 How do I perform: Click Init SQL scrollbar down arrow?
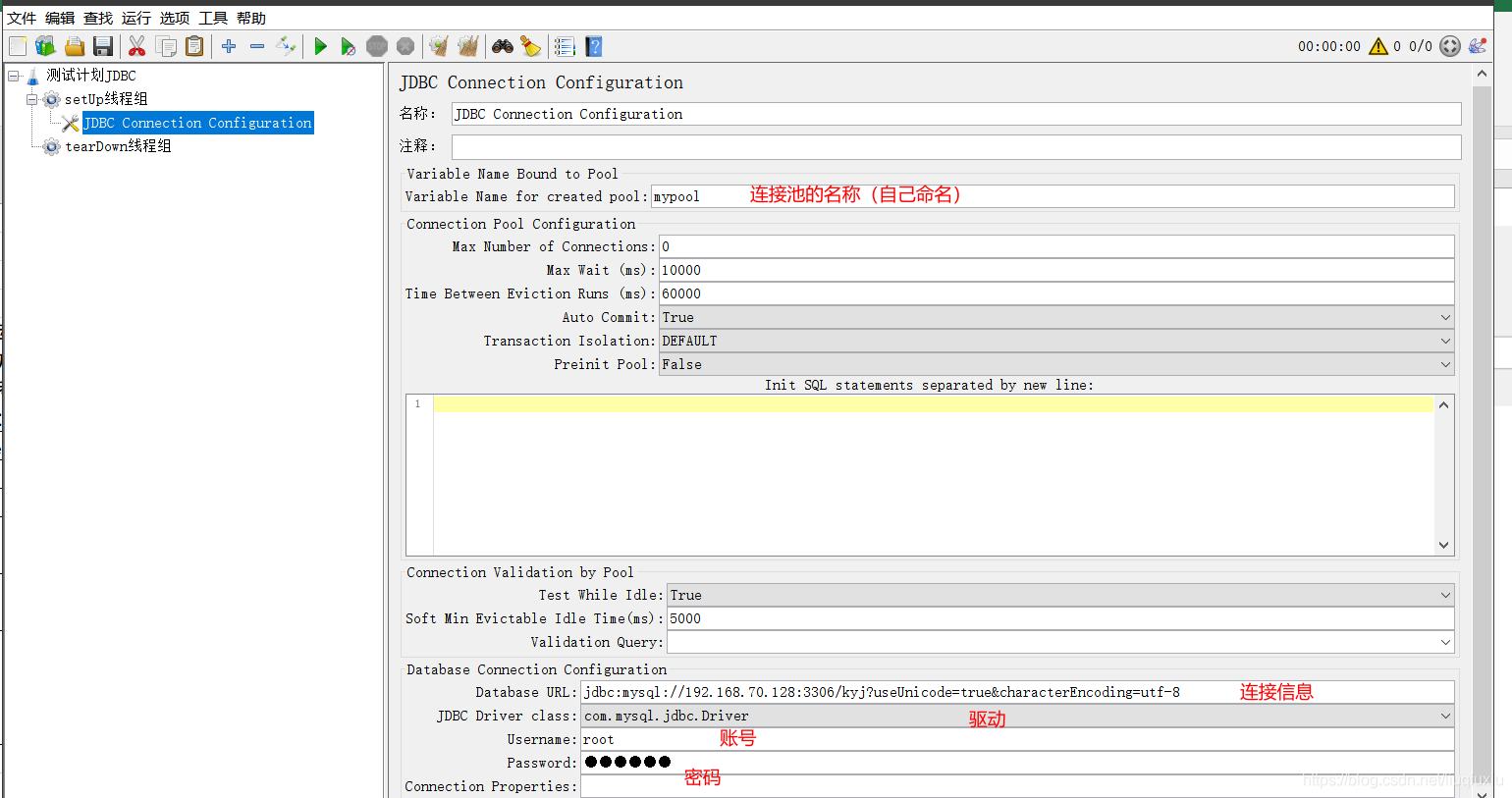[x=1443, y=546]
